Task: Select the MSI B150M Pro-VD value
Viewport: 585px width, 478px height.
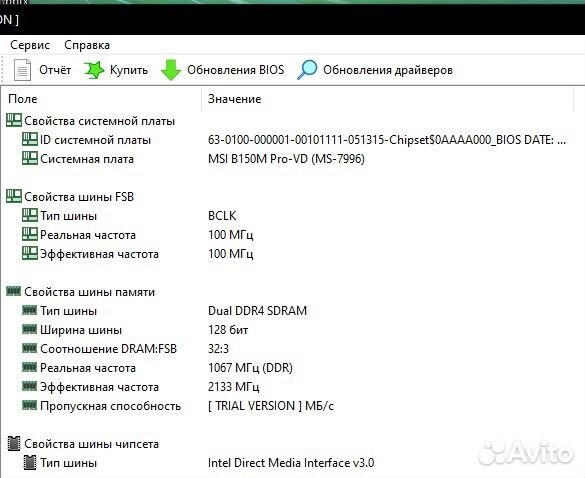Action: pos(286,159)
